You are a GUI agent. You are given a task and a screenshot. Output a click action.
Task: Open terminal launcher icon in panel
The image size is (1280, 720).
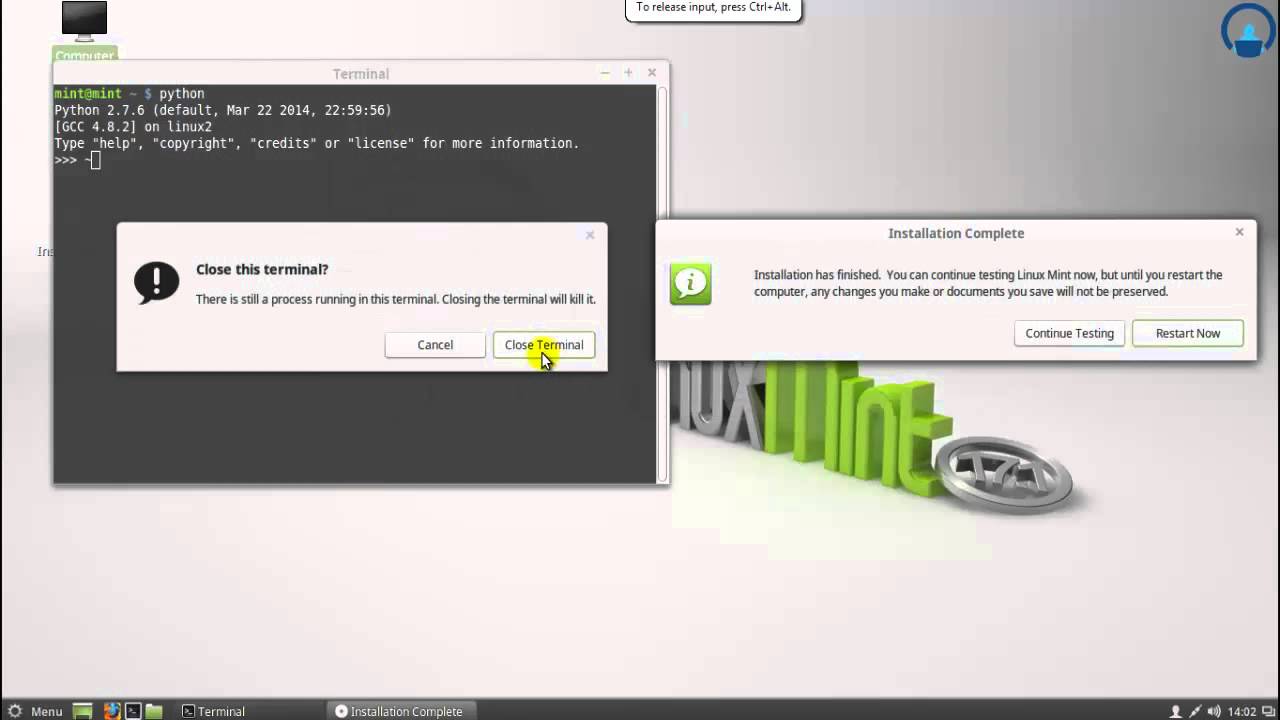(x=132, y=711)
